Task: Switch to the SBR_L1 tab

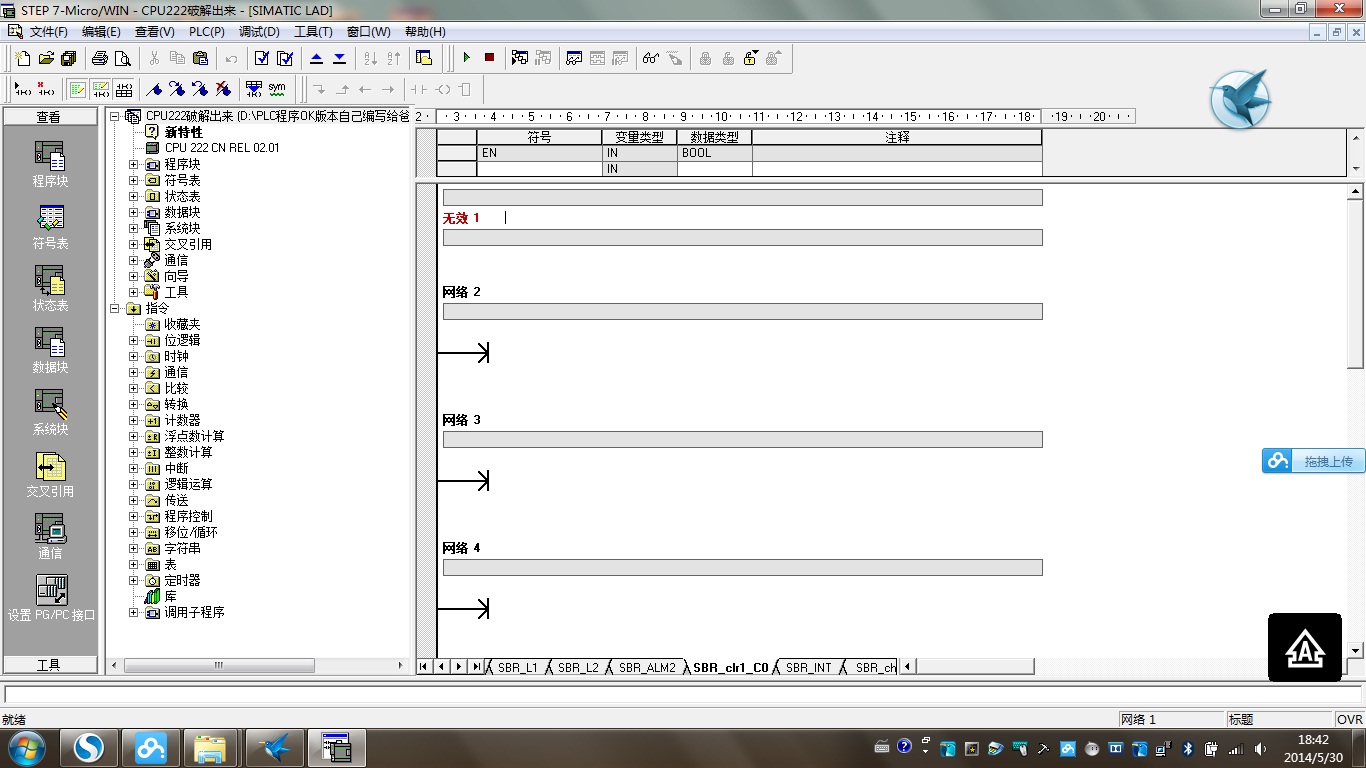Action: (x=517, y=667)
